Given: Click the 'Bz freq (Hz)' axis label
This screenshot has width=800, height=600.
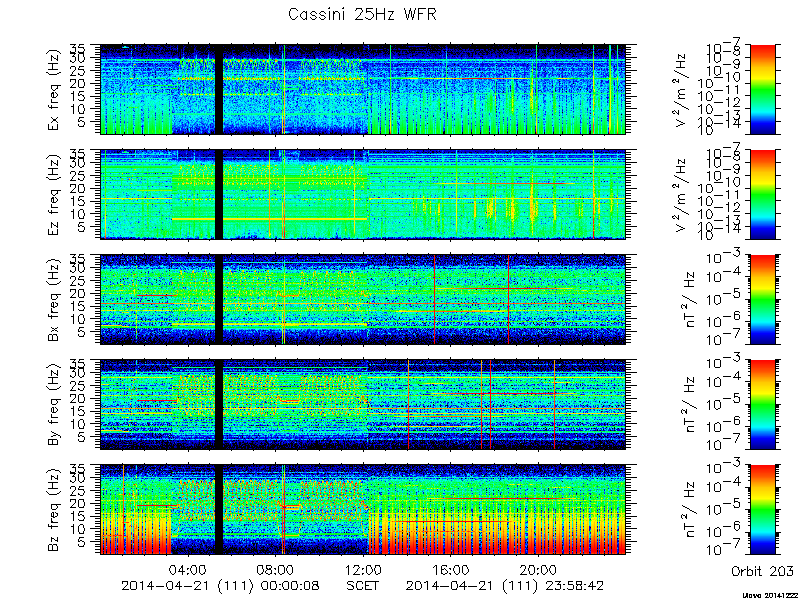Looking at the screenshot, I should click(55, 510).
